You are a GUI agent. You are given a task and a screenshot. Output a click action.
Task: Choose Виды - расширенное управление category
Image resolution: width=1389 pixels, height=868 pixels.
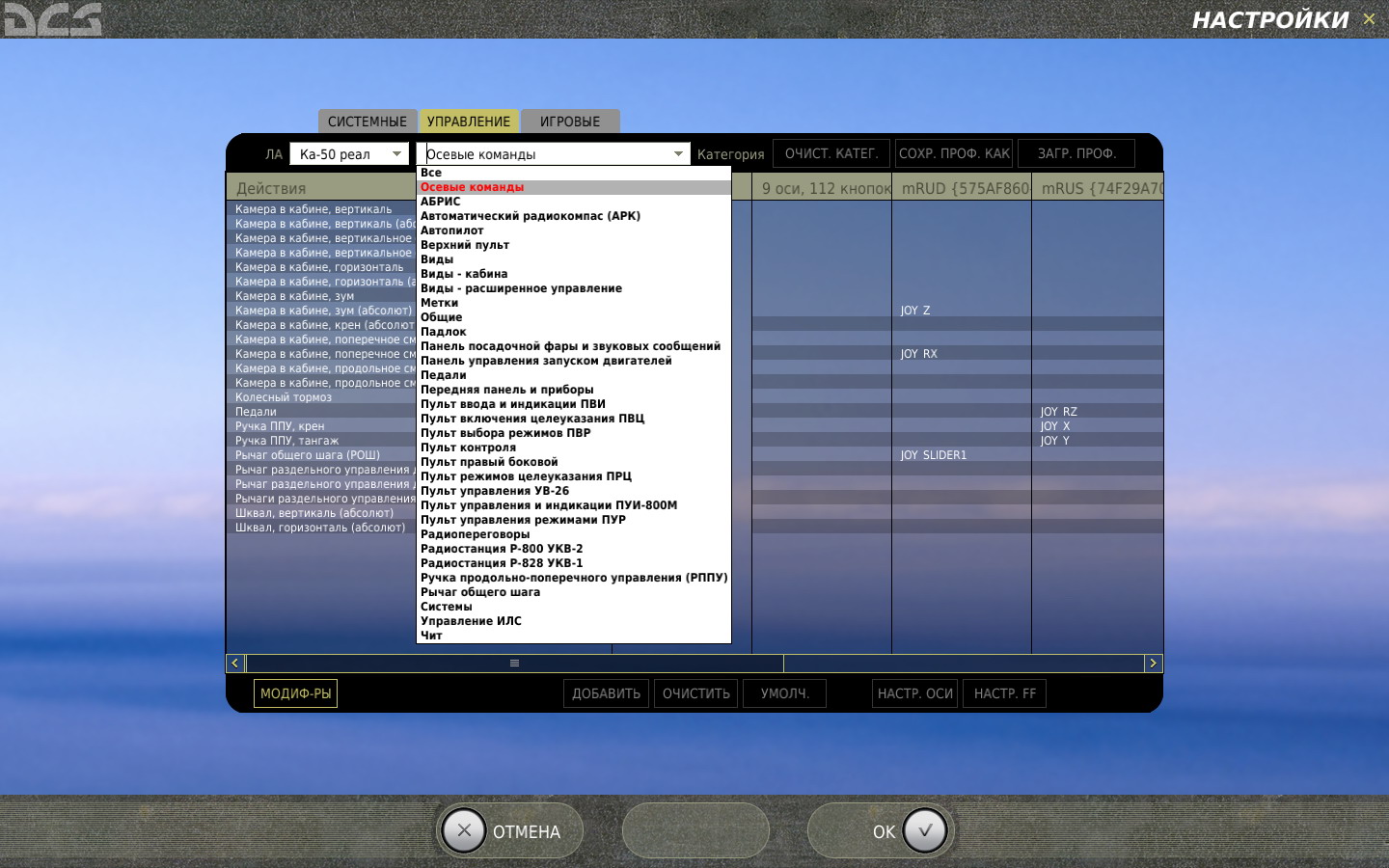point(574,288)
